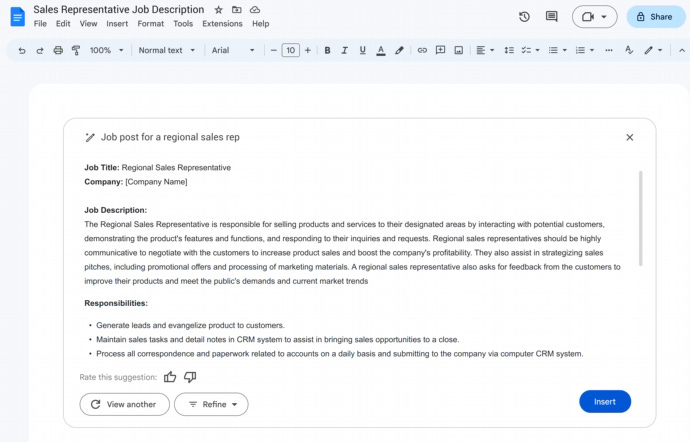Insert the generated job post

click(x=605, y=401)
